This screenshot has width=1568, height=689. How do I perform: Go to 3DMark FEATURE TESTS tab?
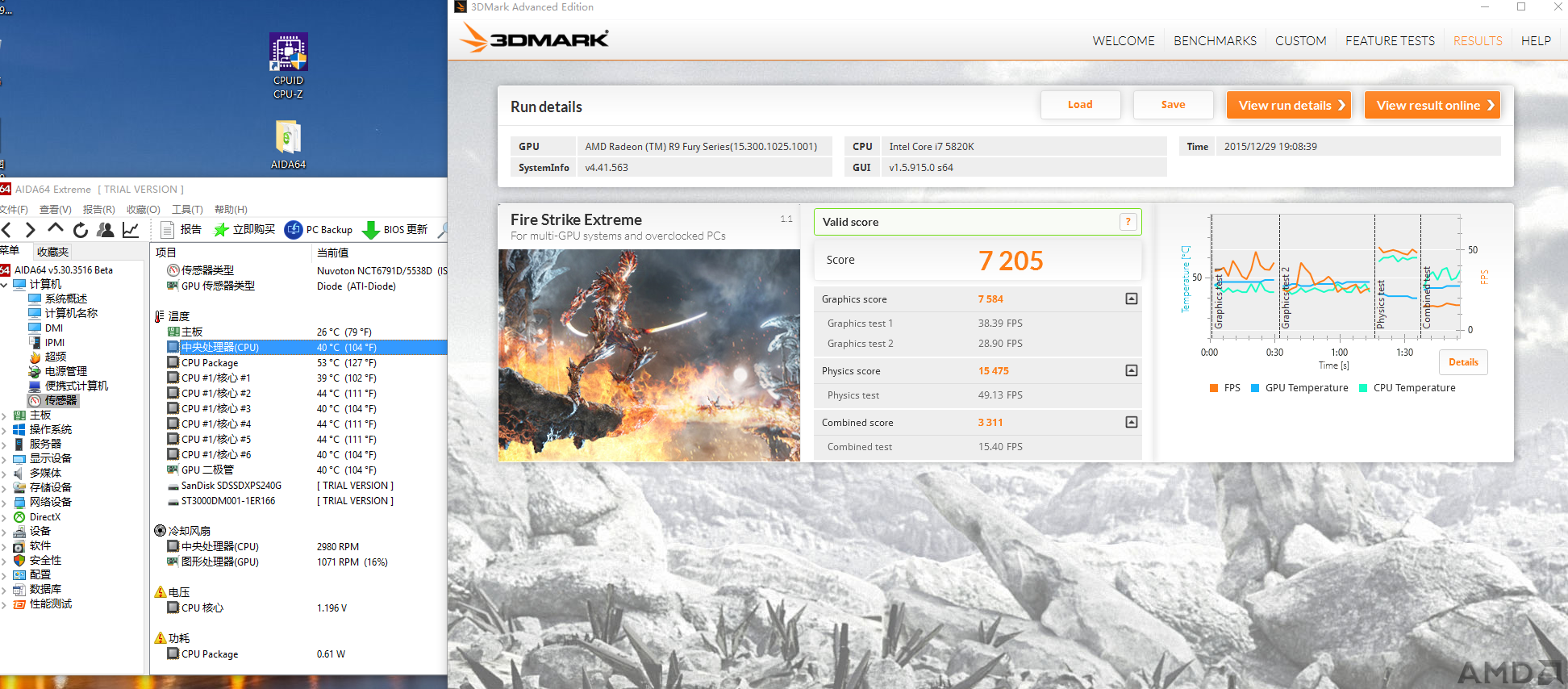[1390, 40]
